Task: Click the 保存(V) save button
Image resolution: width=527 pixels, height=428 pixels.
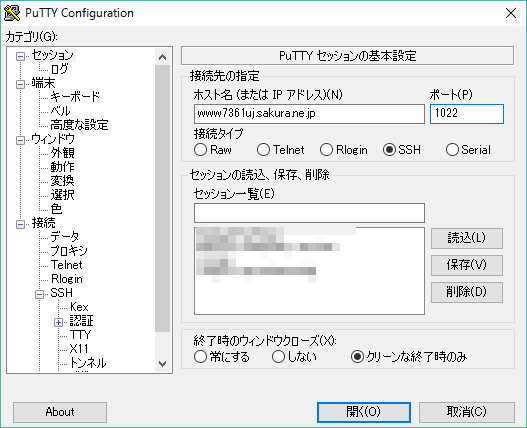Action: coord(467,265)
